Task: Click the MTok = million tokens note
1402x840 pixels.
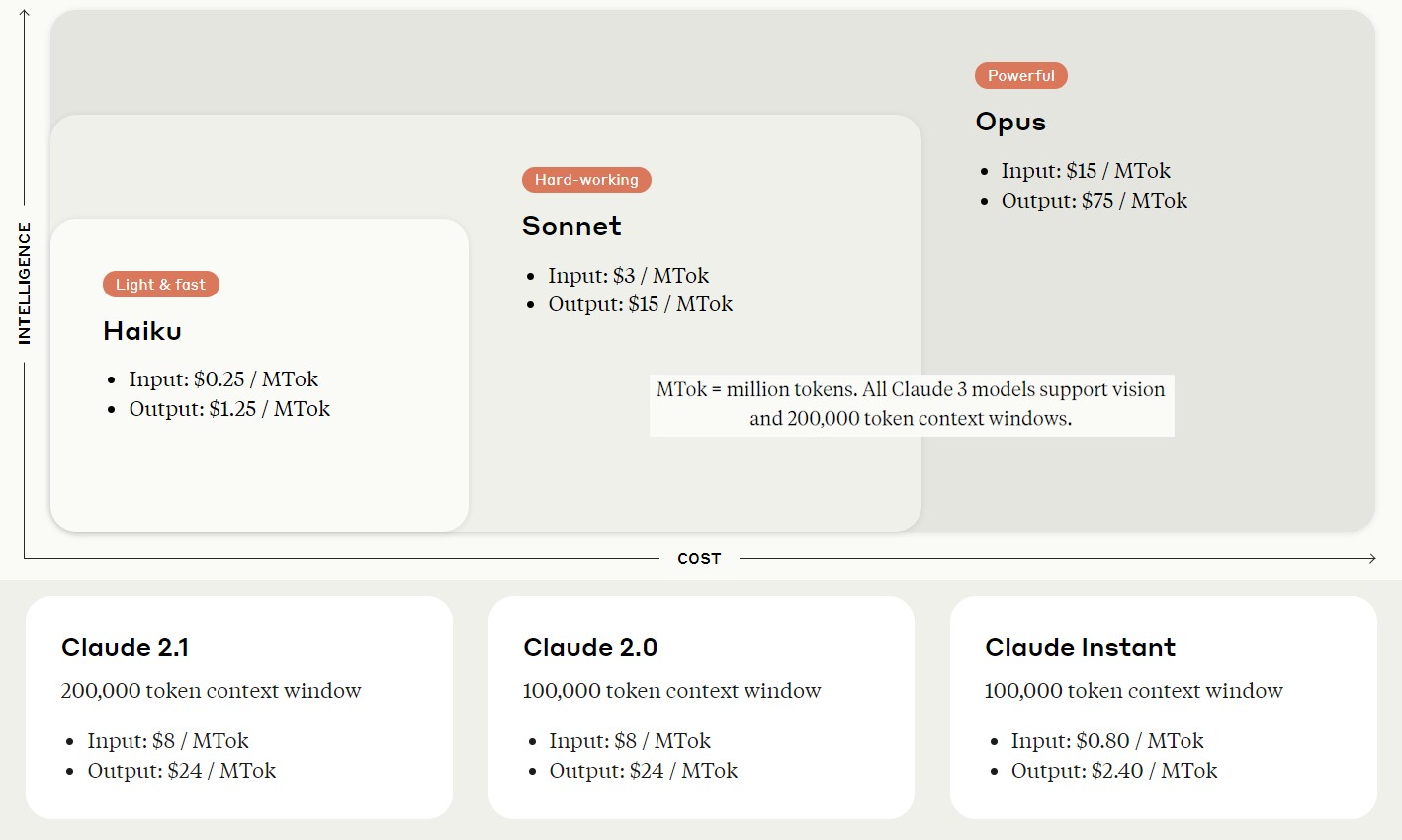Action: click(x=911, y=404)
